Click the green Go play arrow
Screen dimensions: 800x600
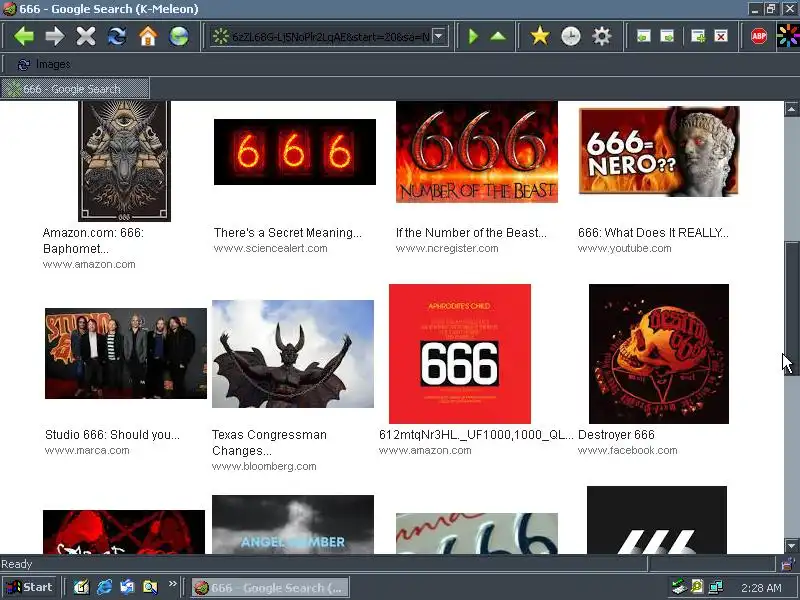[x=473, y=36]
